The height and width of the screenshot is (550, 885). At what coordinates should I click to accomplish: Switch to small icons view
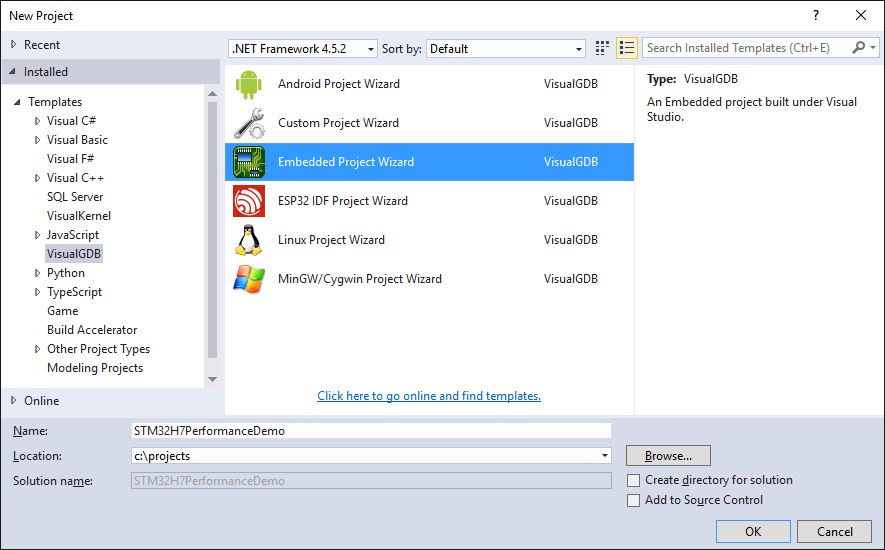602,49
